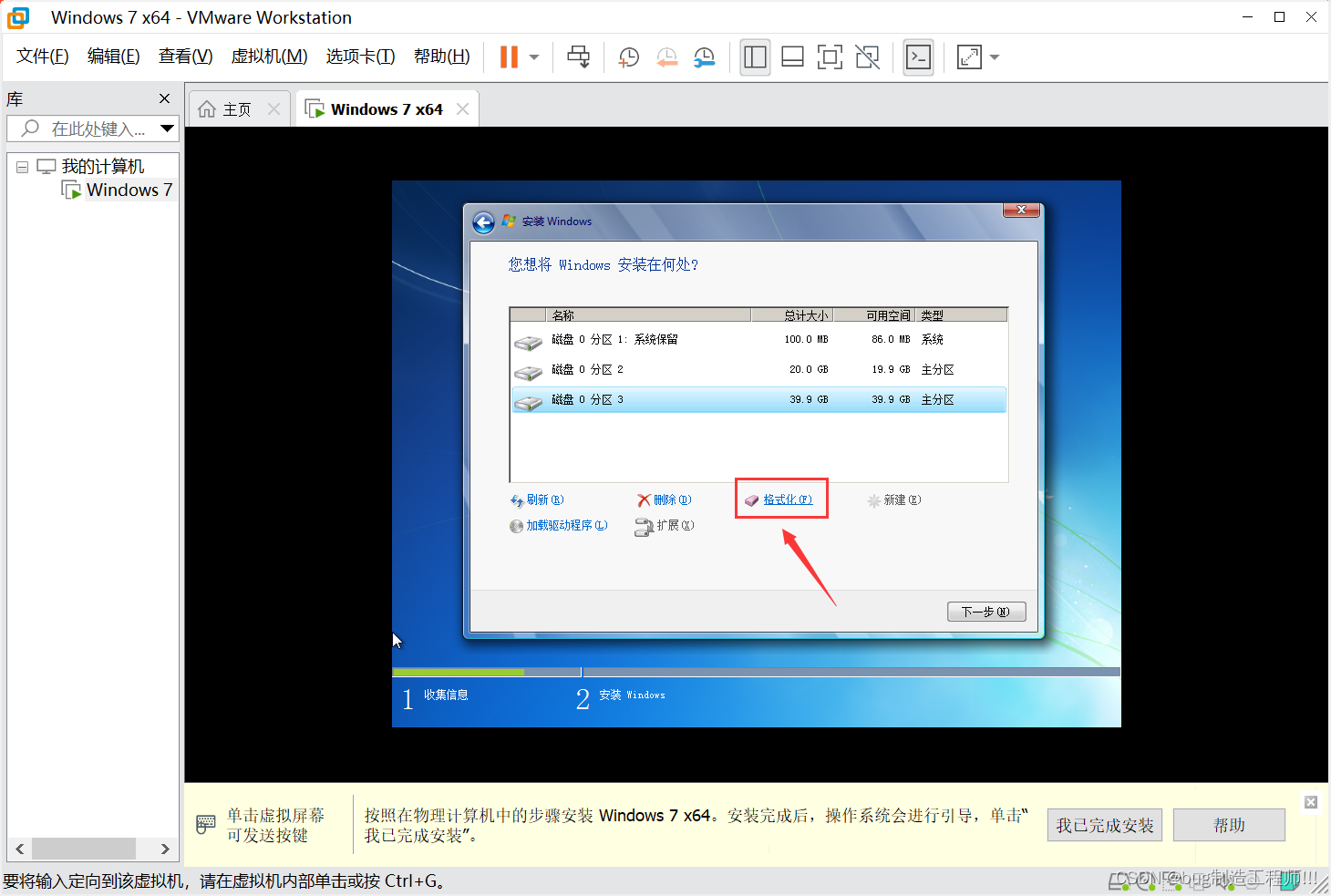The height and width of the screenshot is (896, 1331).
Task: Switch to Unity mode
Action: pos(868,57)
